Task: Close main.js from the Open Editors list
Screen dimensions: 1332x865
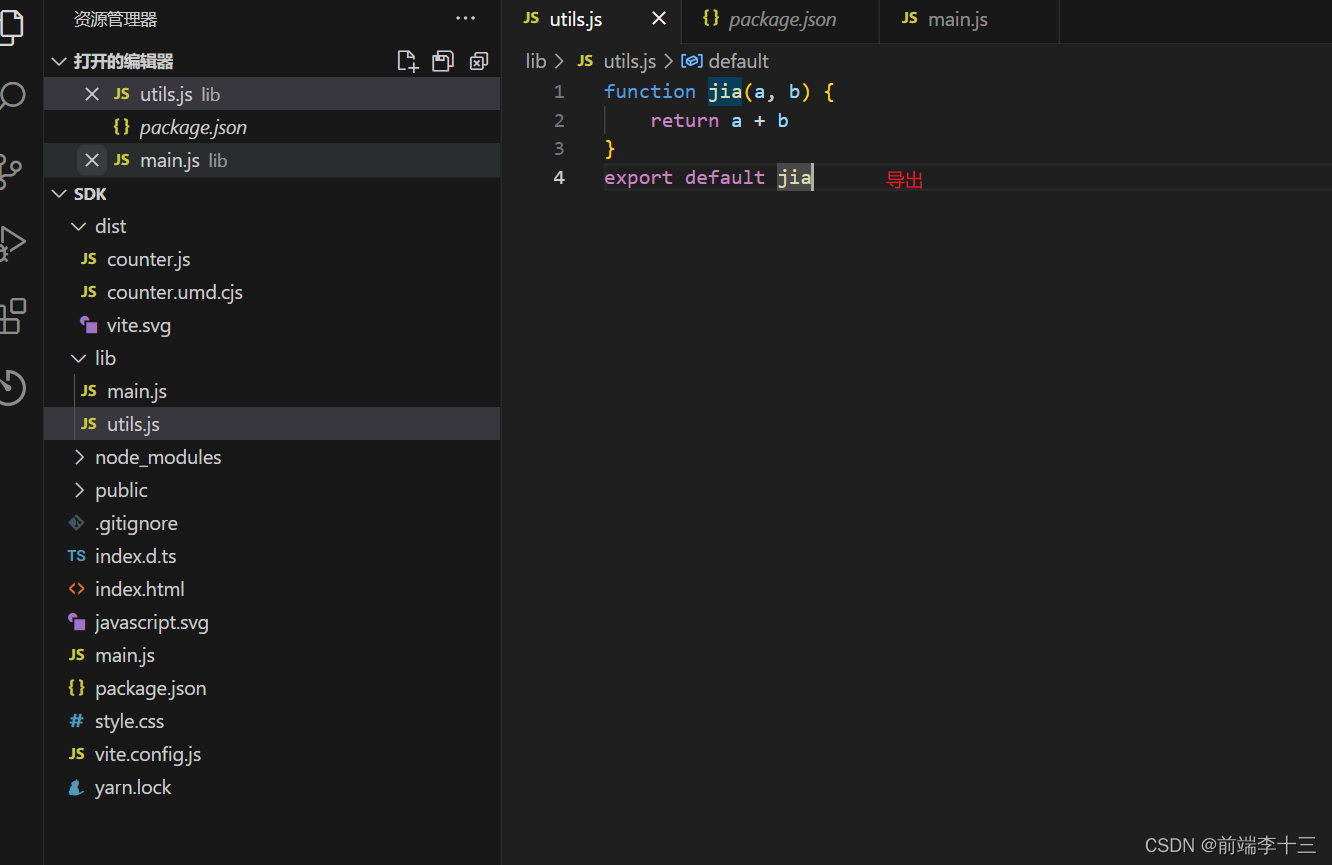Action: click(x=91, y=159)
